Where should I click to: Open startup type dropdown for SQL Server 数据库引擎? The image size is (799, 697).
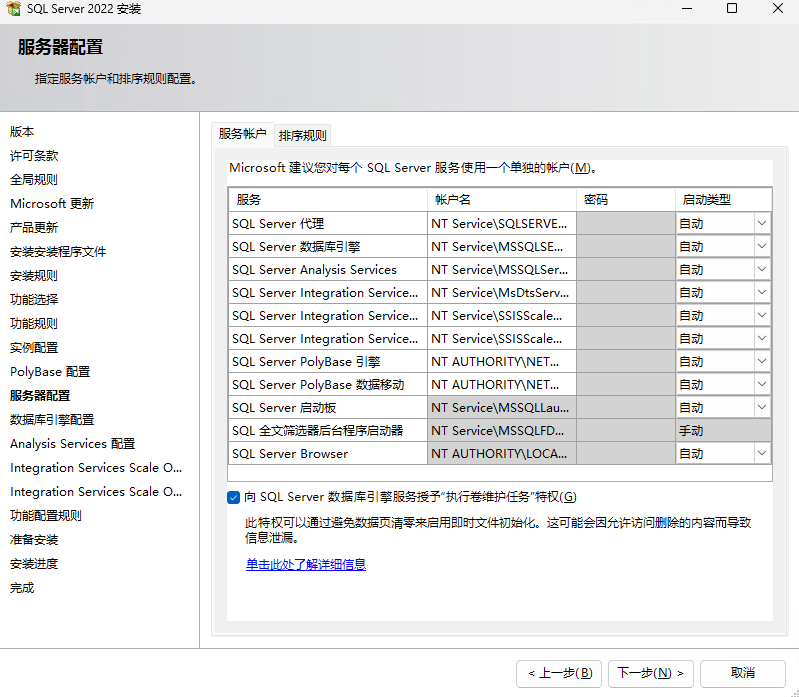(x=762, y=246)
